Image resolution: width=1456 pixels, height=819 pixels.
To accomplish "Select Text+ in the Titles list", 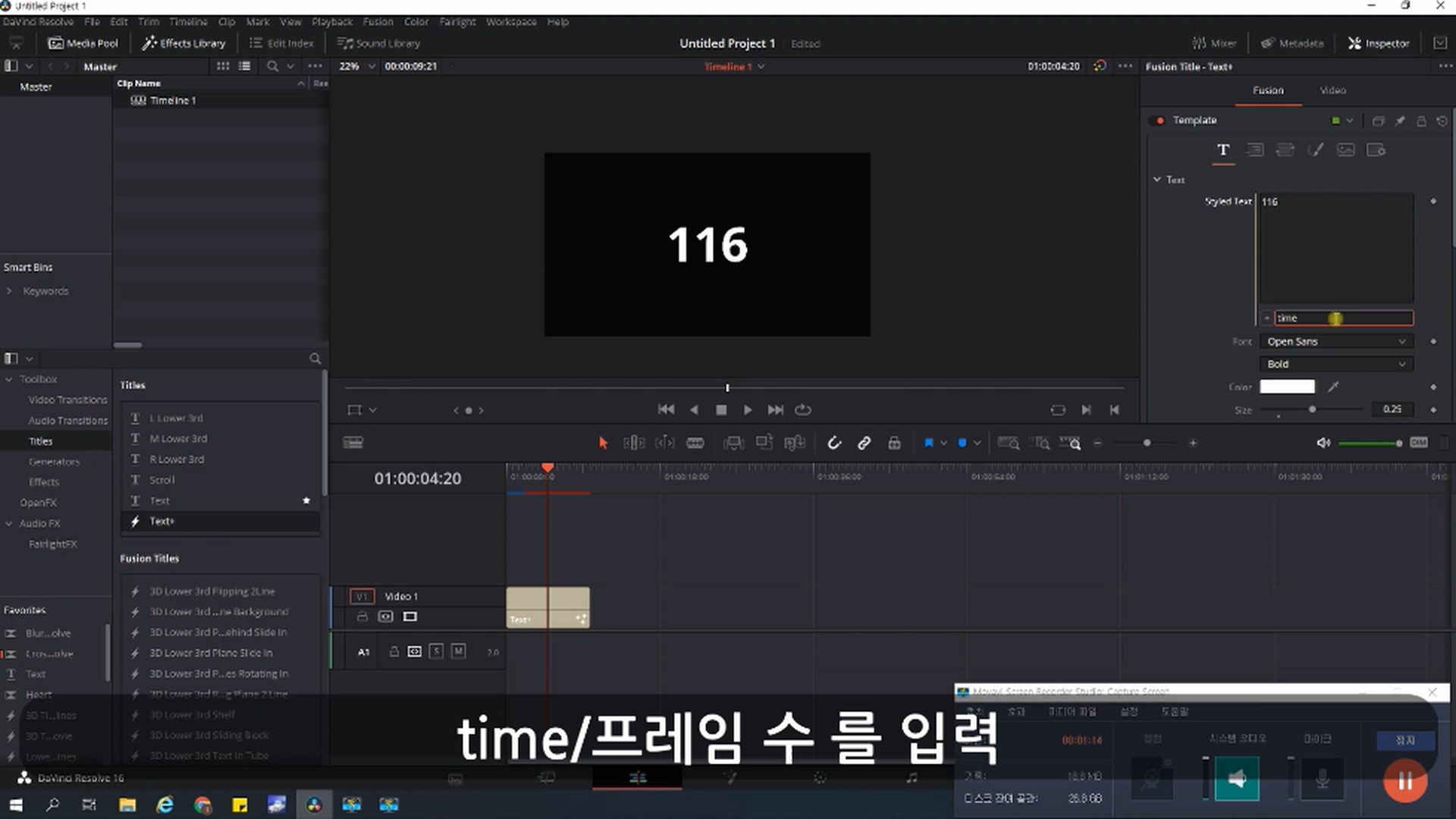I will (x=162, y=521).
